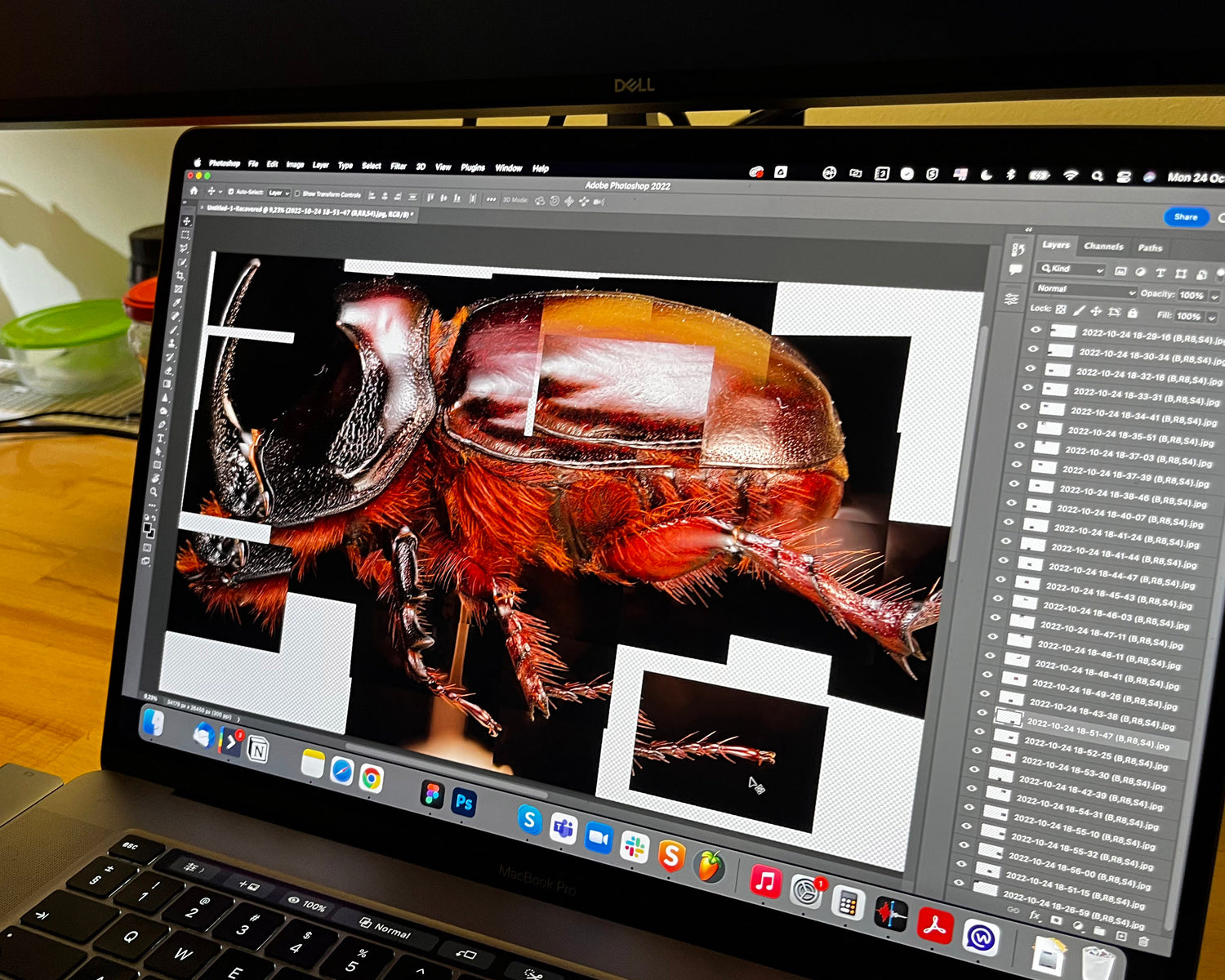Select the Rectangular Marquee tool
This screenshot has width=1225, height=980.
(x=185, y=235)
